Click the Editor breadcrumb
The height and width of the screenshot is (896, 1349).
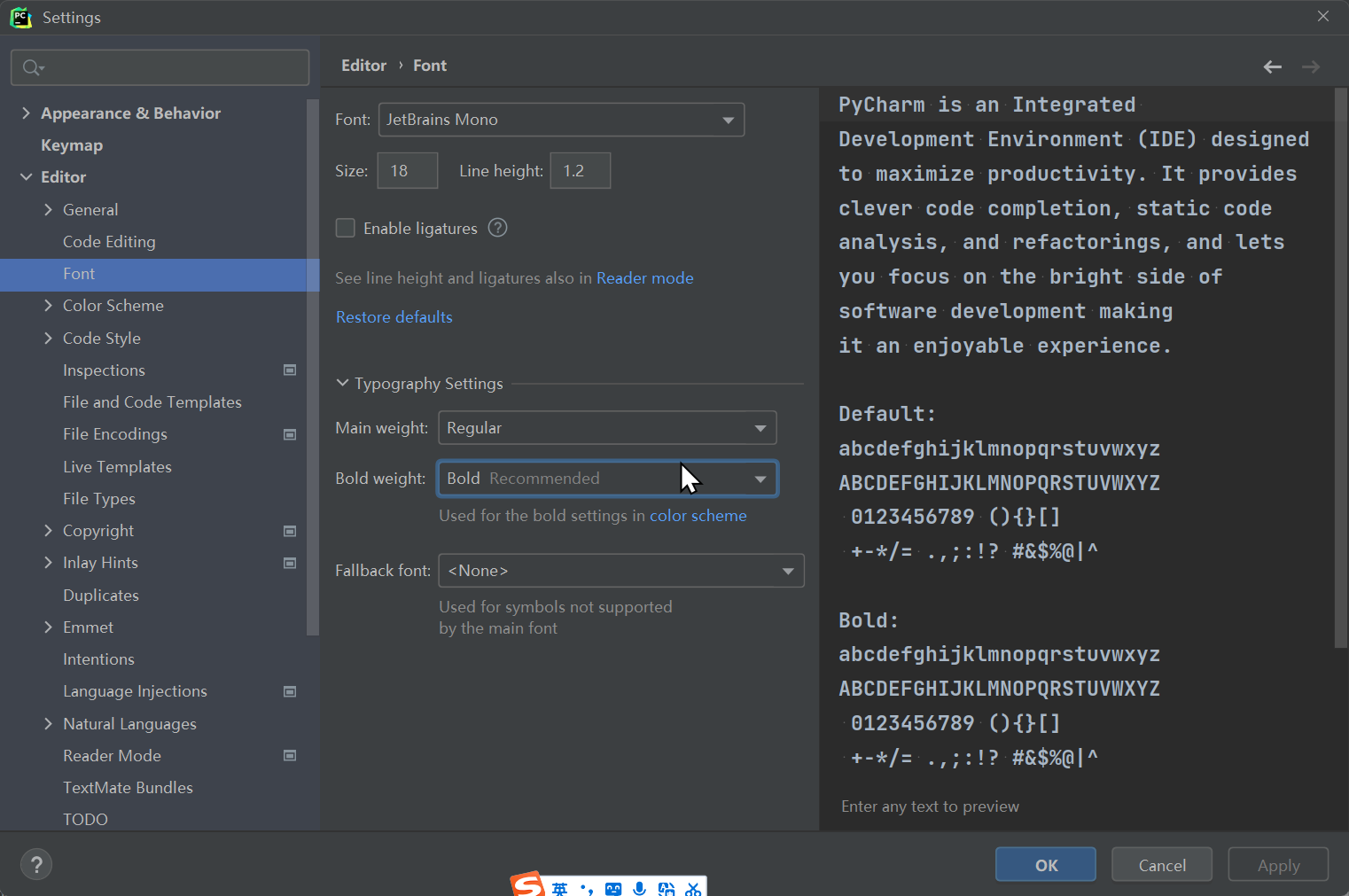(363, 66)
